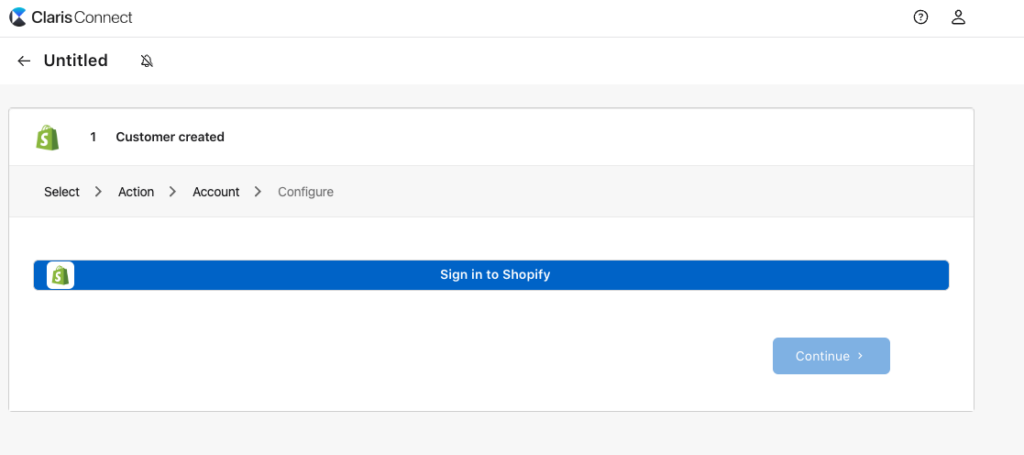The width and height of the screenshot is (1024, 455).
Task: Click the chevron between Action and Account
Action: (x=173, y=192)
